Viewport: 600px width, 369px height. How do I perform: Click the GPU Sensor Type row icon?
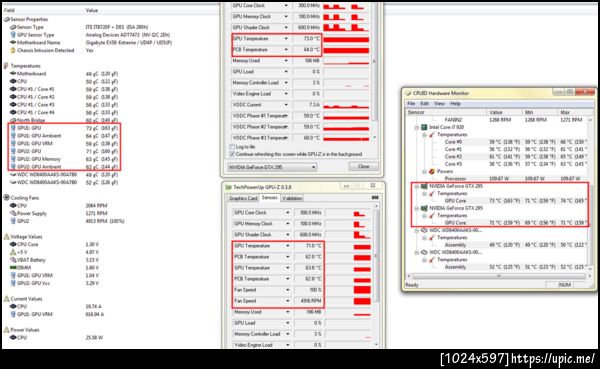[13, 35]
